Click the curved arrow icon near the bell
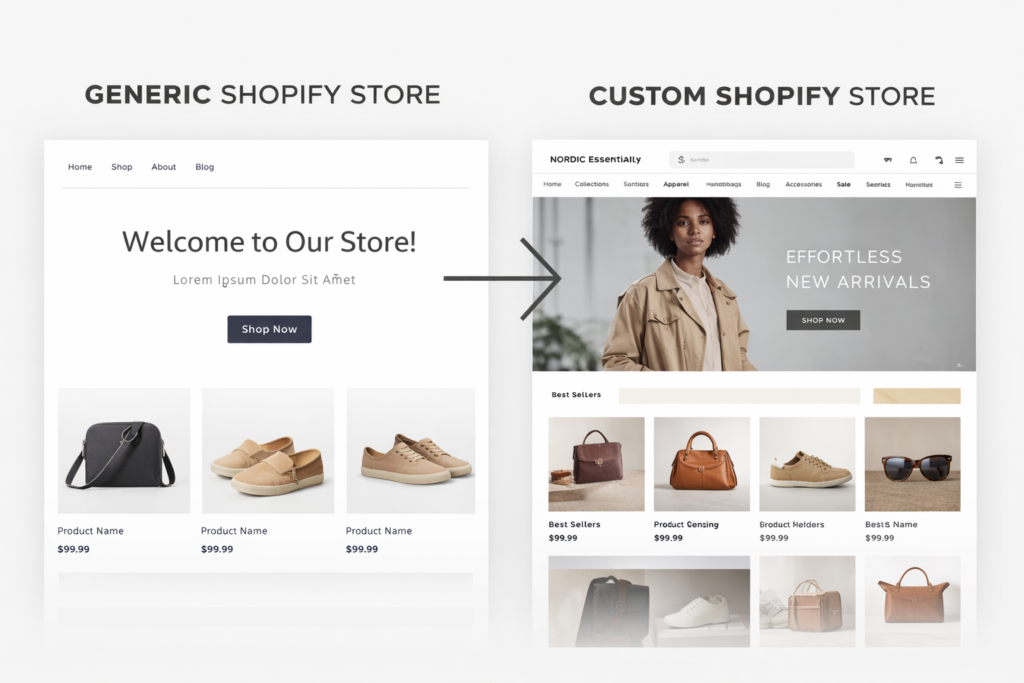Screen dimensions: 1024x683 click(938, 160)
